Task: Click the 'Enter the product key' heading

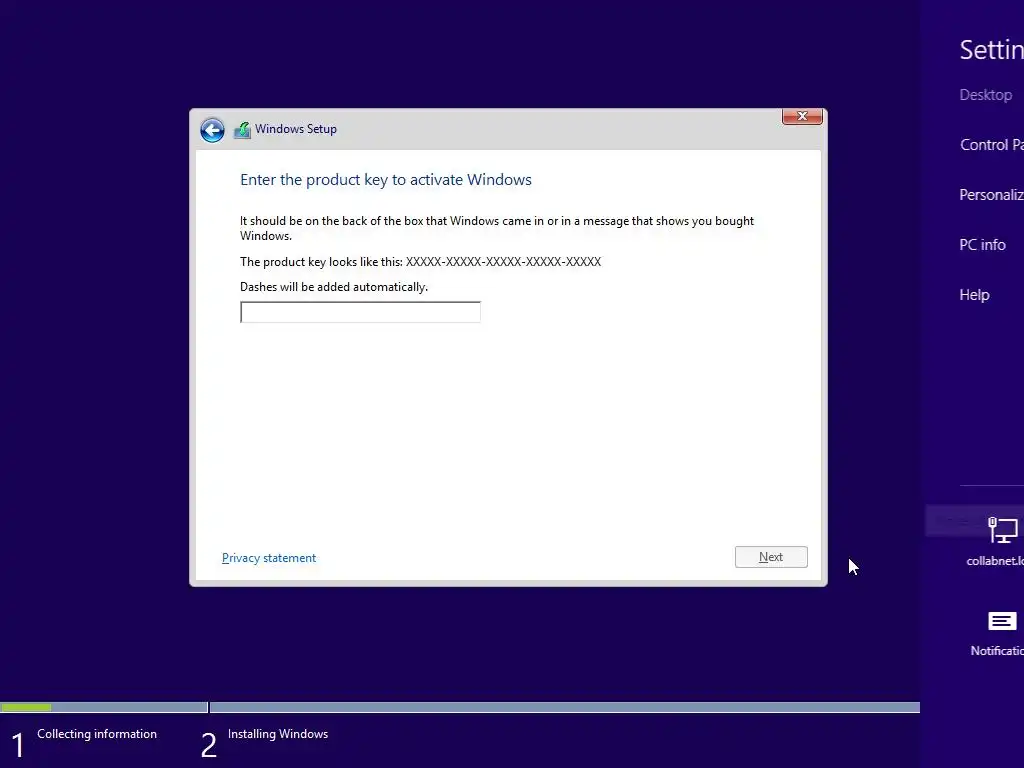Action: click(x=386, y=180)
